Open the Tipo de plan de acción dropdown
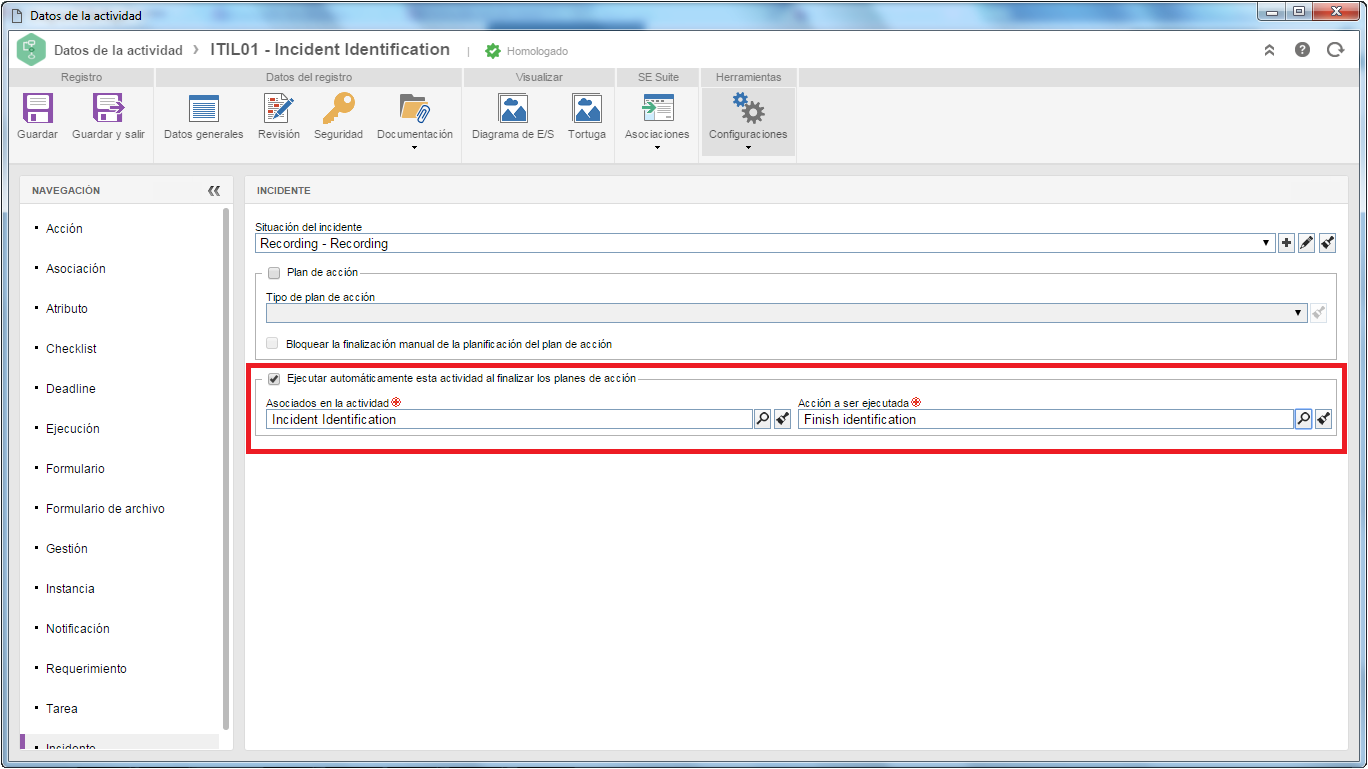Image resolution: width=1368 pixels, height=769 pixels. pos(1300,312)
